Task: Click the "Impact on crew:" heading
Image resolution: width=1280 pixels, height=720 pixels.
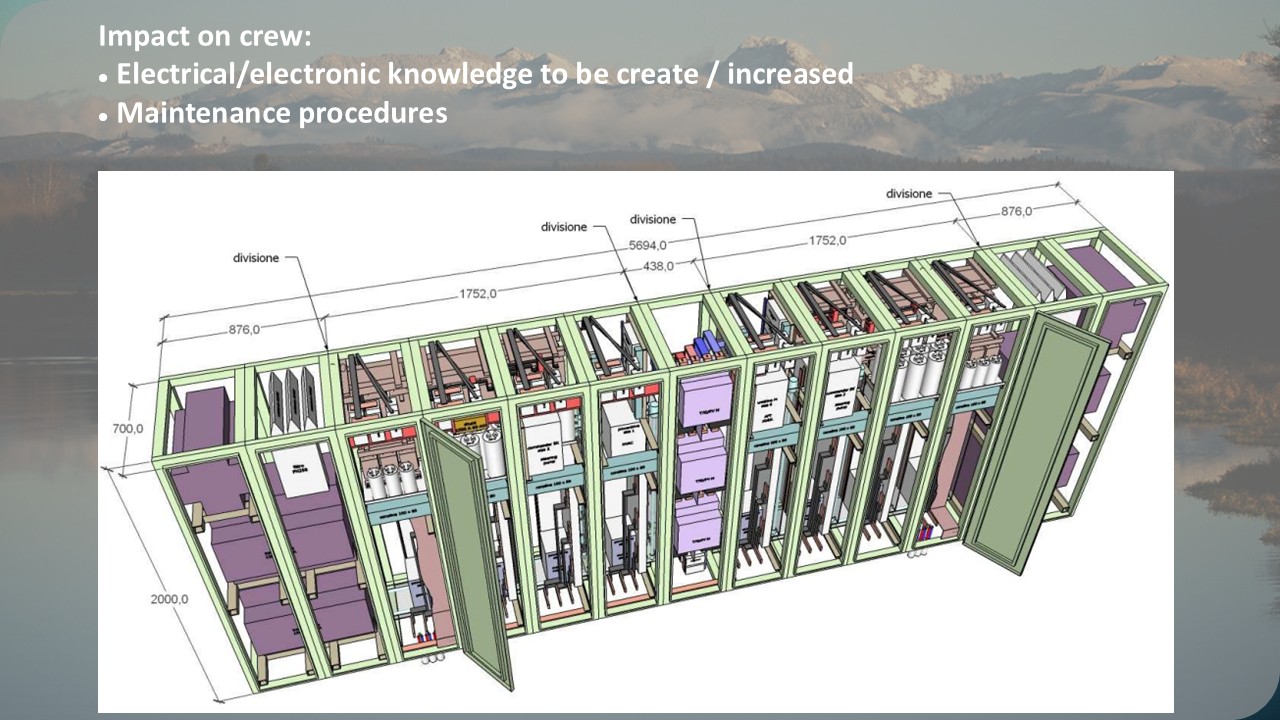Action: [x=205, y=37]
